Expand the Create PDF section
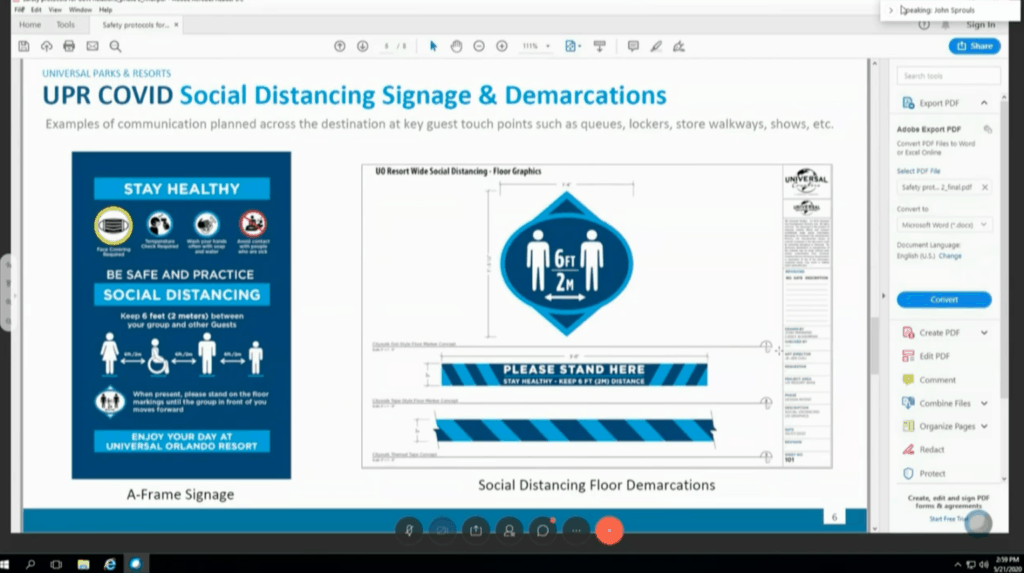 click(984, 333)
